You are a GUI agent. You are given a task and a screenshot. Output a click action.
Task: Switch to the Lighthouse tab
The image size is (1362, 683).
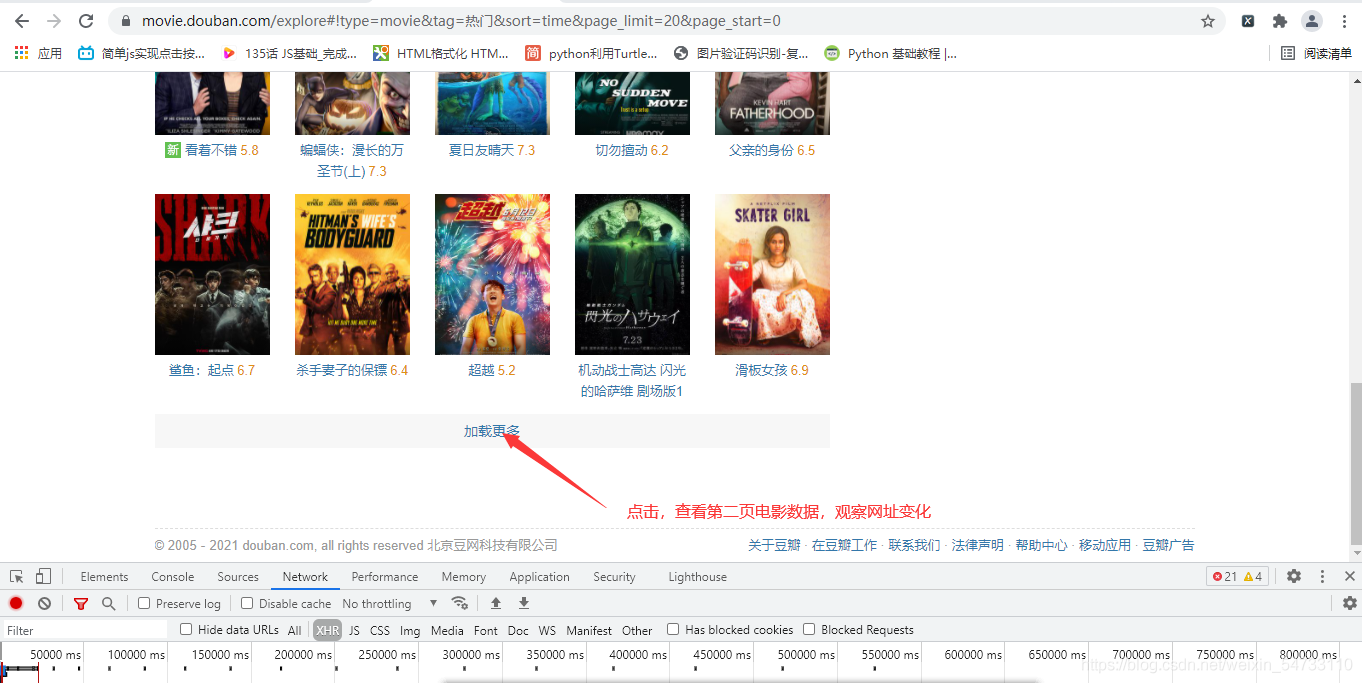point(698,576)
